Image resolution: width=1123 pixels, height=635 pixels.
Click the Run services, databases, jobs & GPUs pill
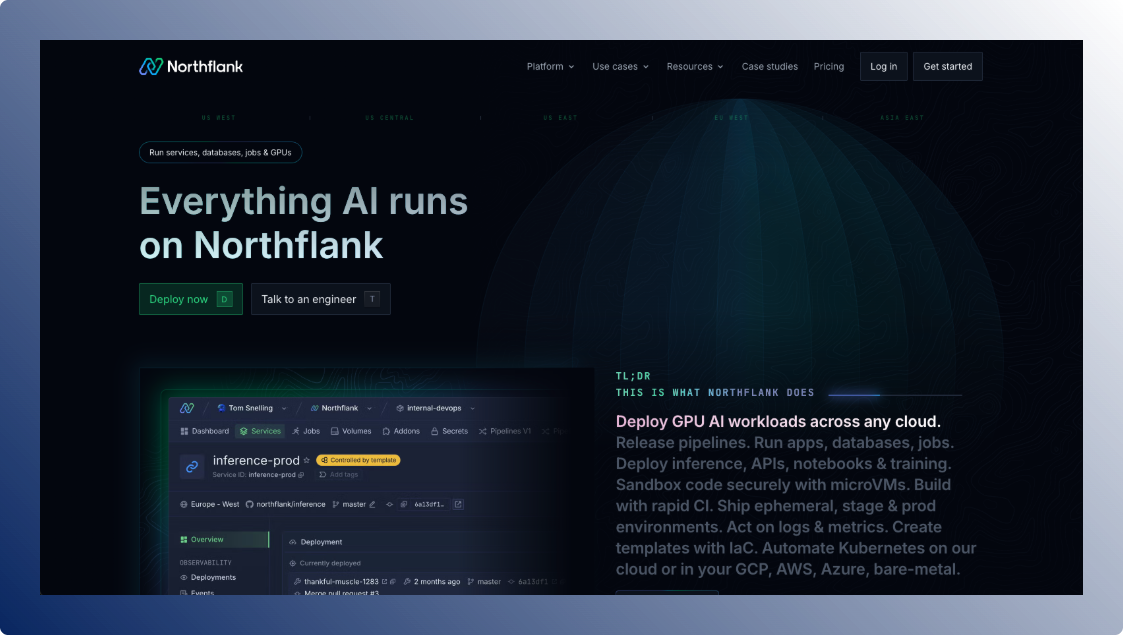[221, 152]
